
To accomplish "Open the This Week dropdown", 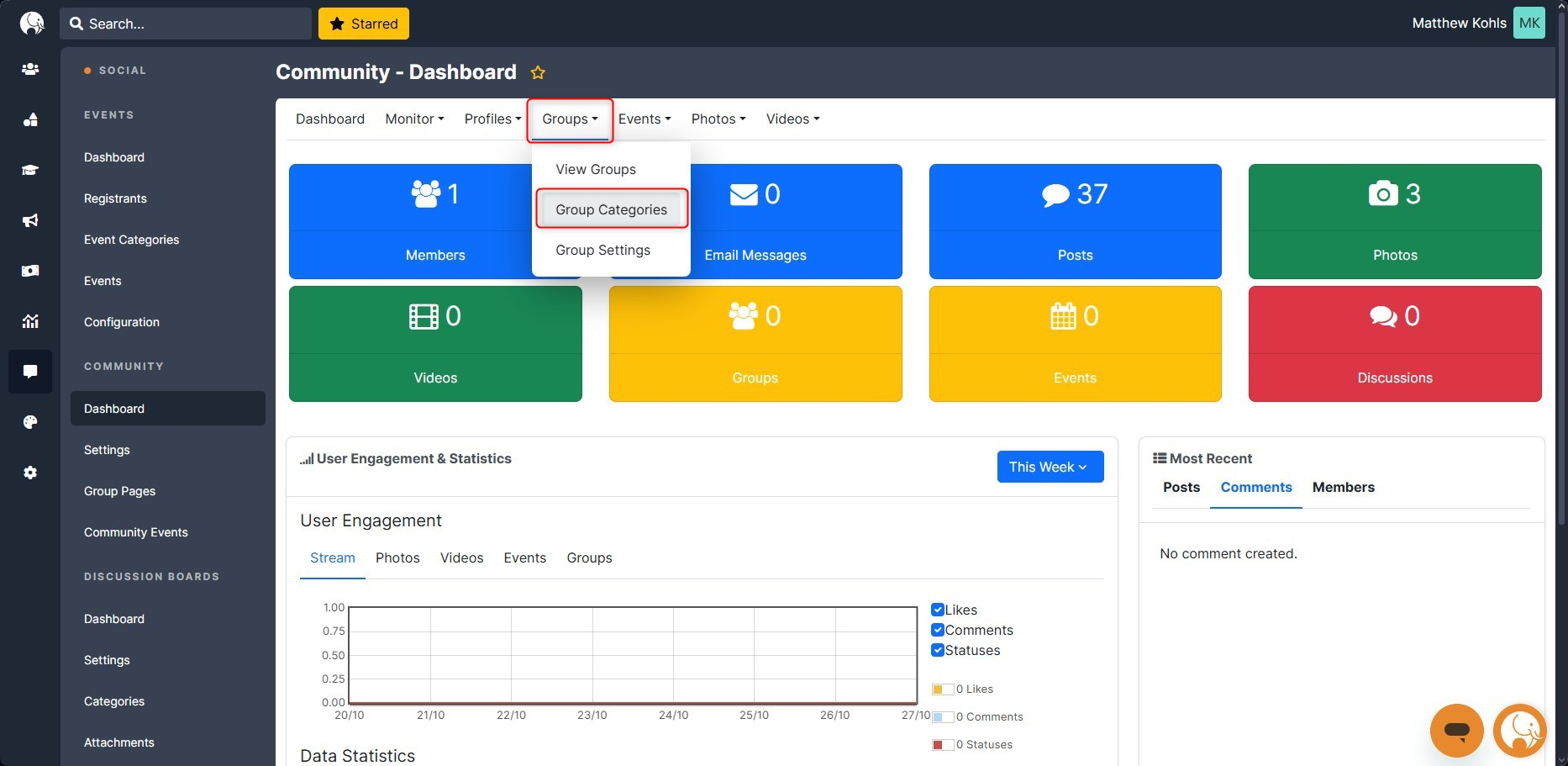I will (1050, 467).
